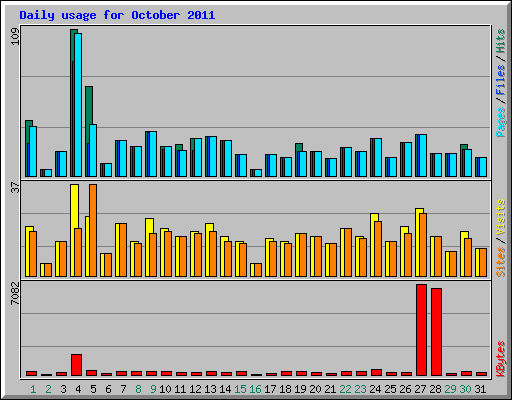
Task: Click day 1 on the x-axis
Action: (33, 389)
